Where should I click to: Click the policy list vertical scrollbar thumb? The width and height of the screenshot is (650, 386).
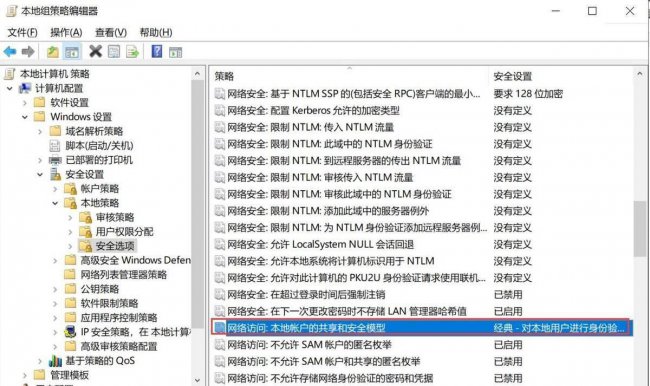(640, 228)
